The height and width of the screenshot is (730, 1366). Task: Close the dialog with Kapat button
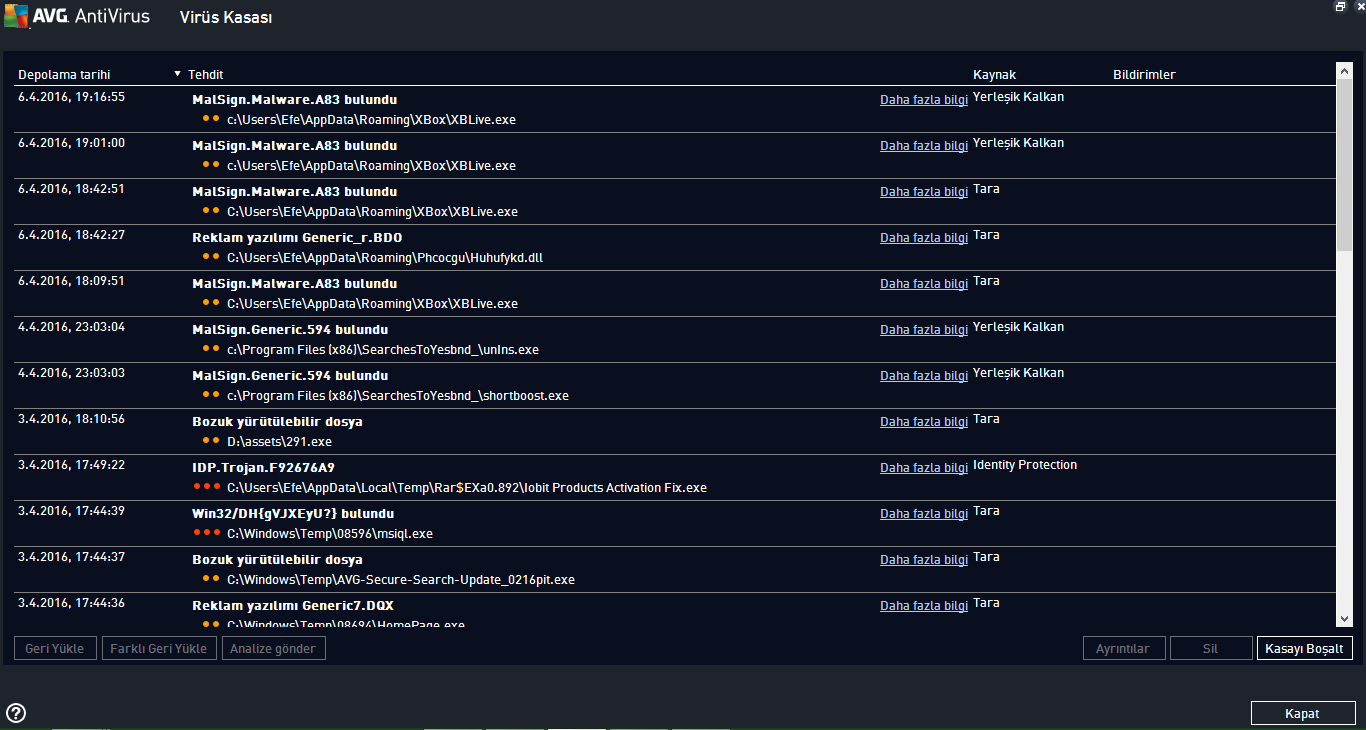click(1303, 713)
